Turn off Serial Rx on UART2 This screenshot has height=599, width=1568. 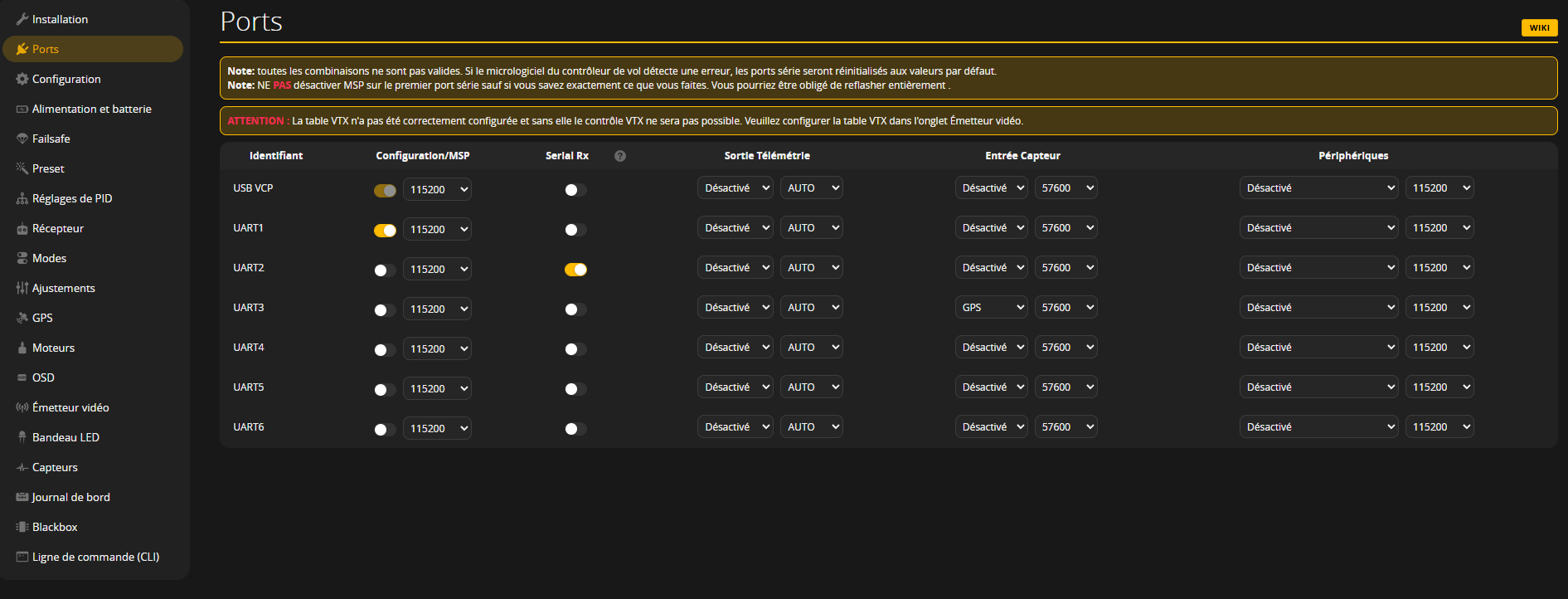[575, 270]
